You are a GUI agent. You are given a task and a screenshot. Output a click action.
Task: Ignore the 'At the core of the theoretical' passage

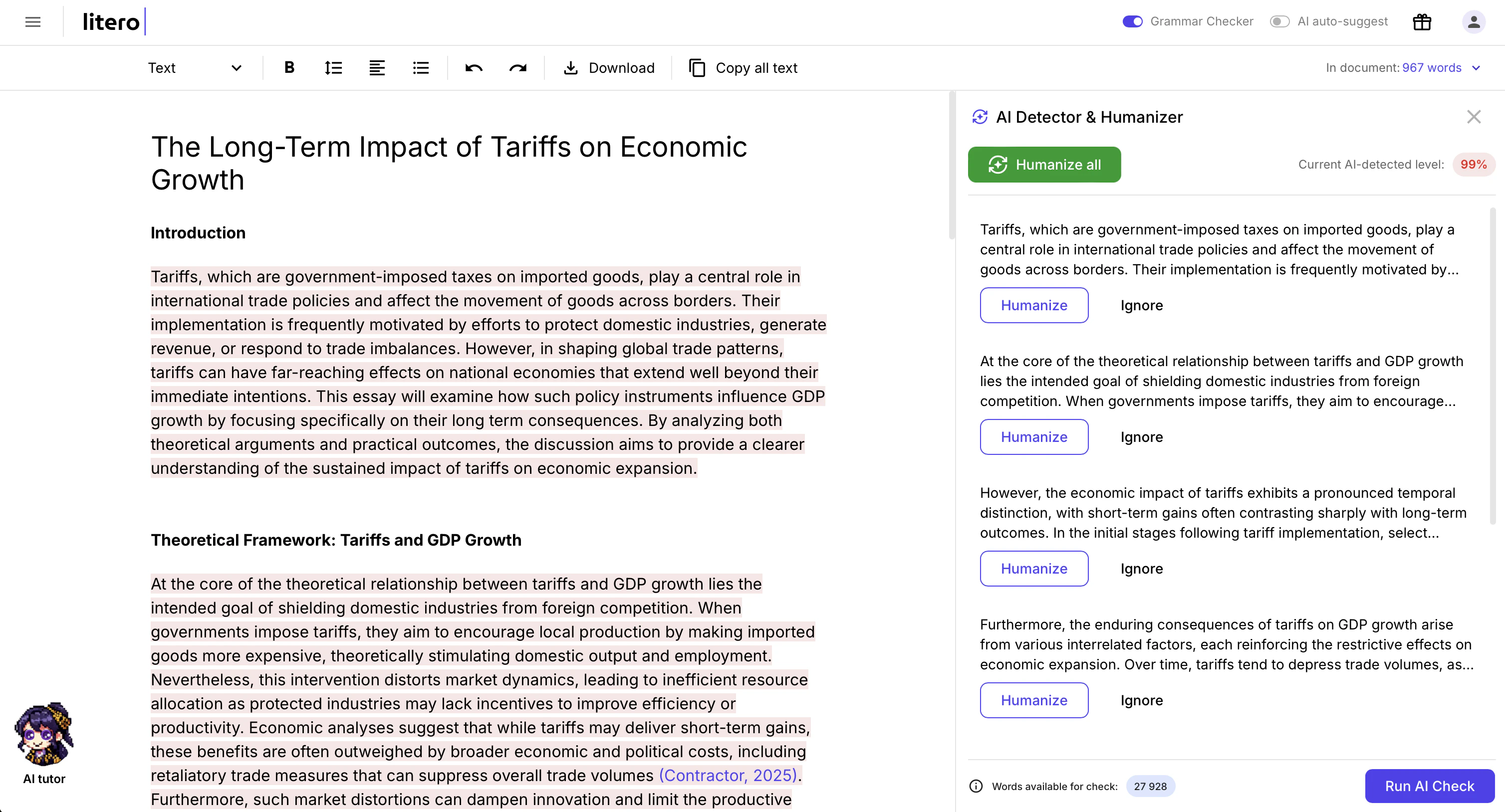[x=1142, y=437]
